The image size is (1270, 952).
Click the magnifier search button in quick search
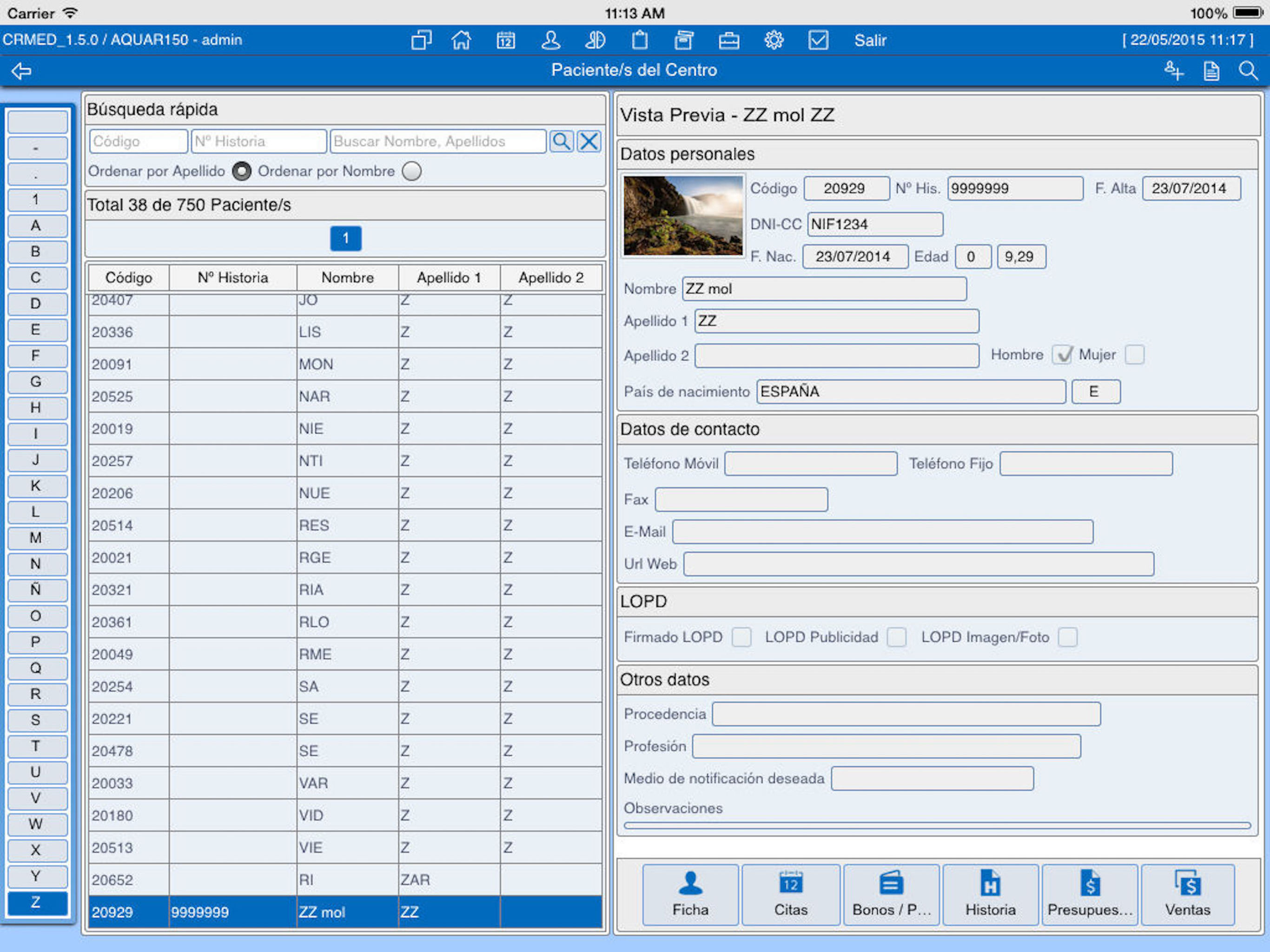(x=561, y=141)
